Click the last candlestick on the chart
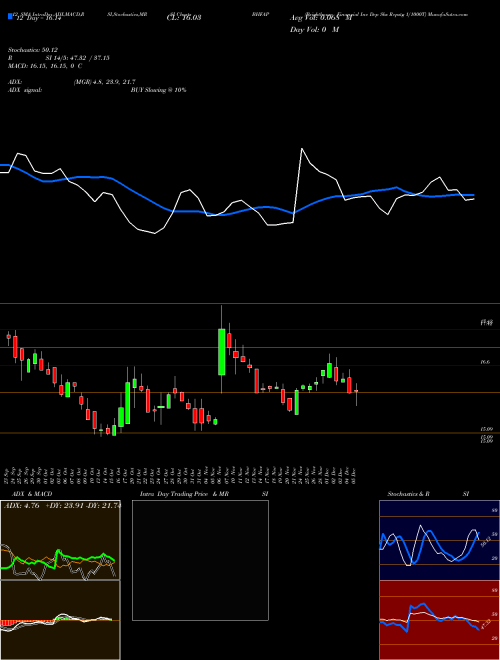 (x=356, y=391)
